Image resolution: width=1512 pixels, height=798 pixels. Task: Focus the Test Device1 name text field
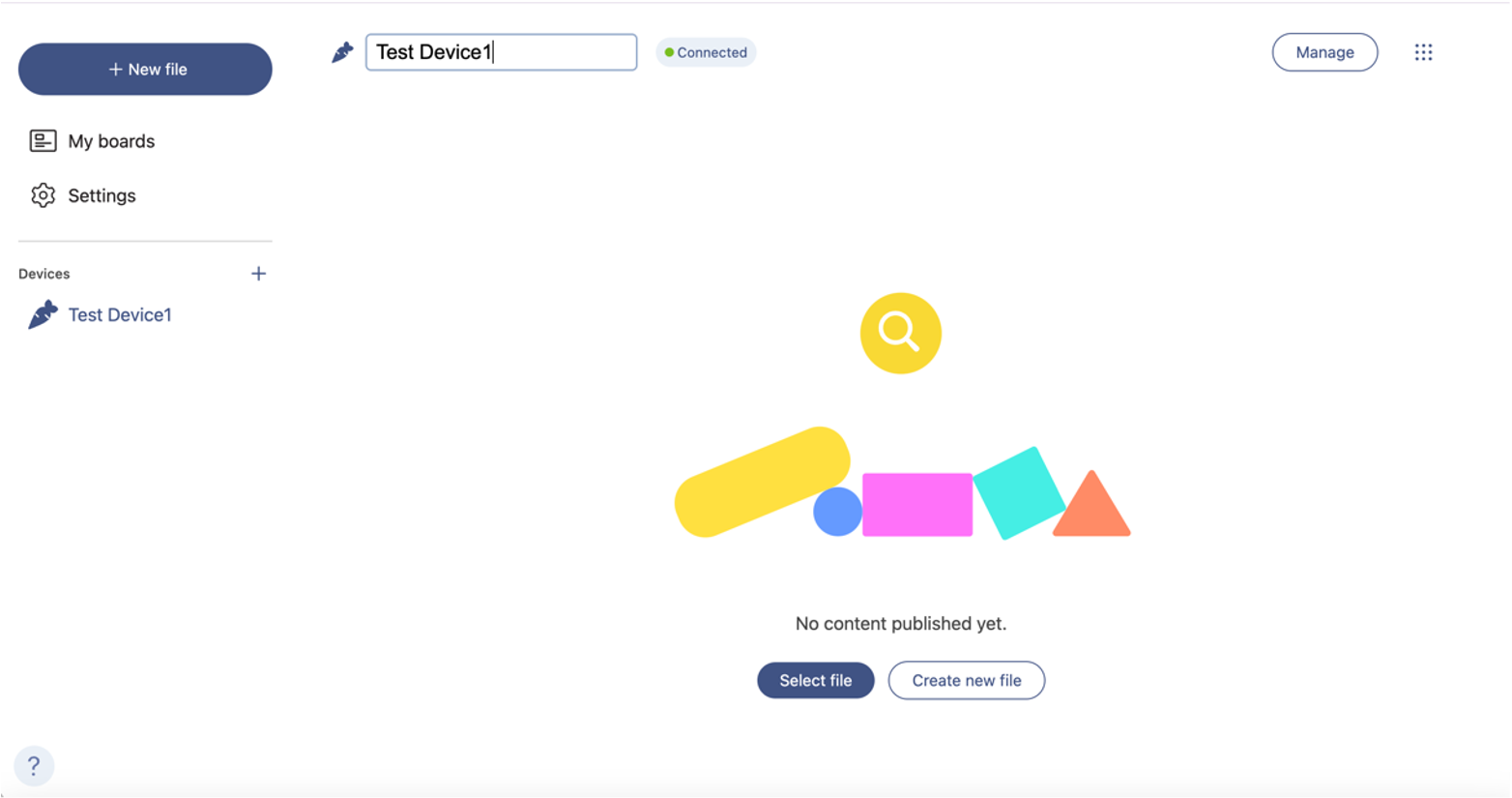tap(501, 52)
